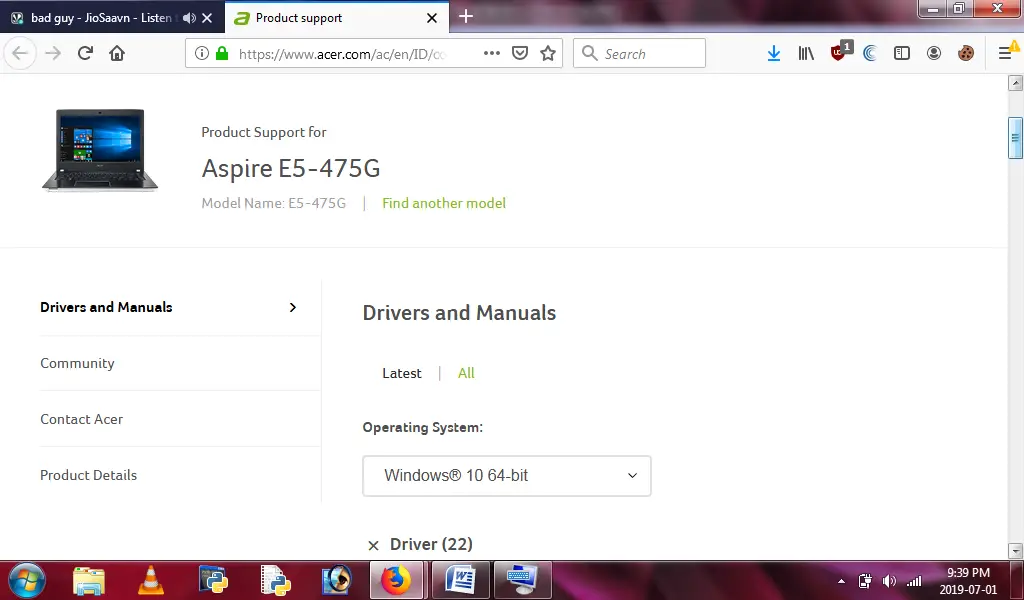This screenshot has height=600, width=1024.
Task: Mute the JioSaavn tab audio
Action: click(x=189, y=18)
